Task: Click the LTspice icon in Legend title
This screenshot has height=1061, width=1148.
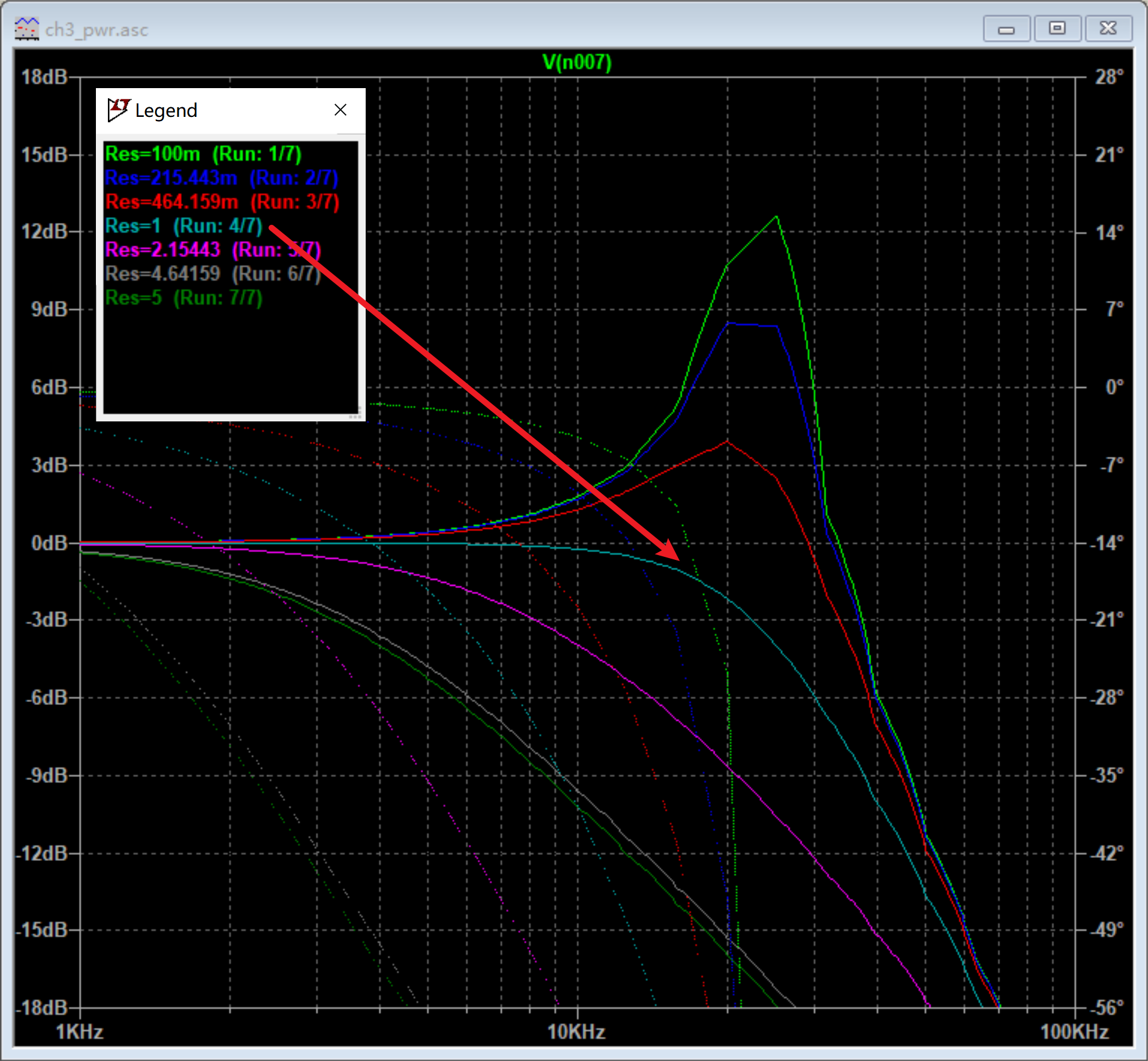Action: [x=118, y=110]
